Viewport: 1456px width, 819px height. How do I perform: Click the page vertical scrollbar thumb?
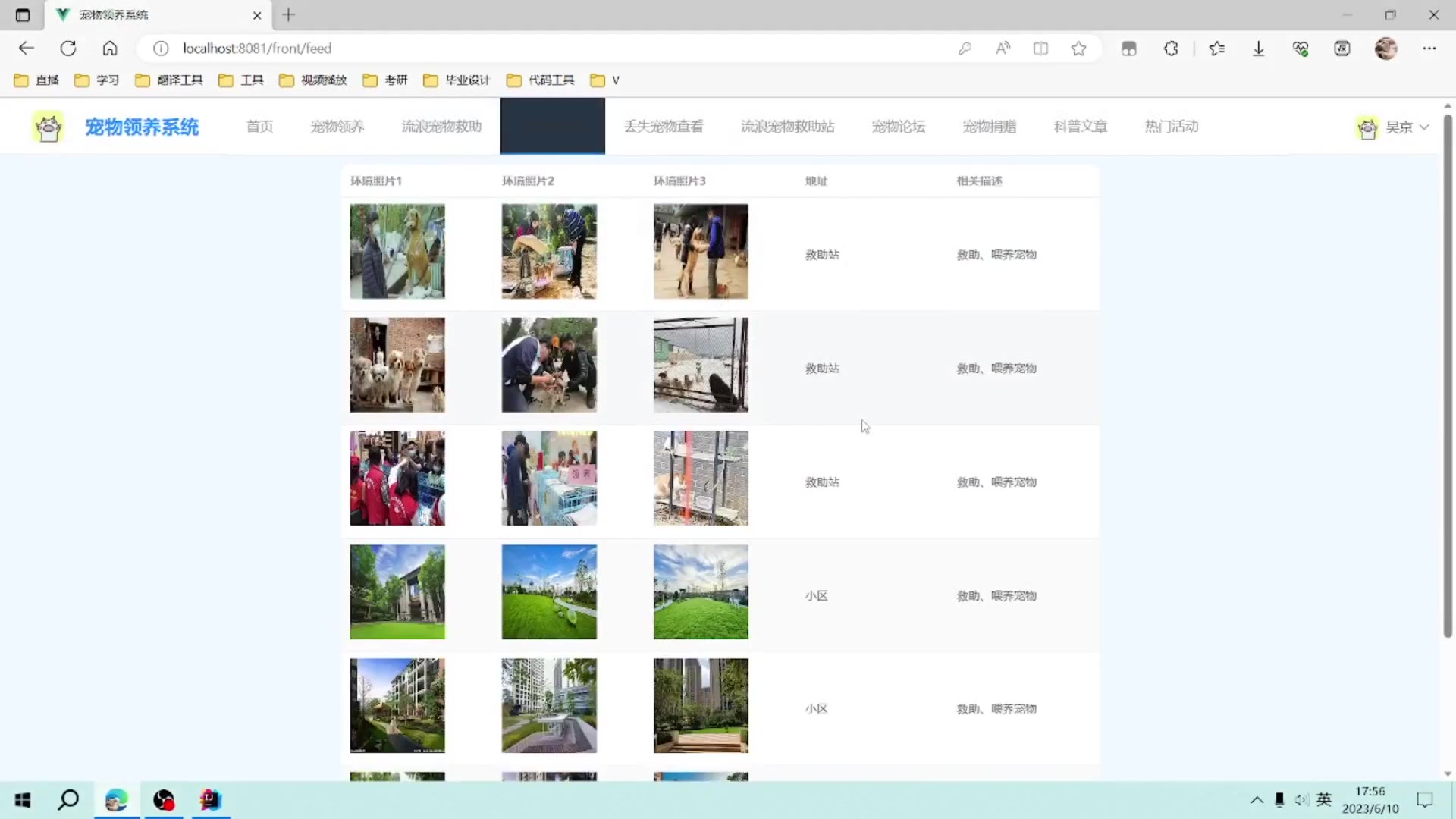click(x=1447, y=375)
